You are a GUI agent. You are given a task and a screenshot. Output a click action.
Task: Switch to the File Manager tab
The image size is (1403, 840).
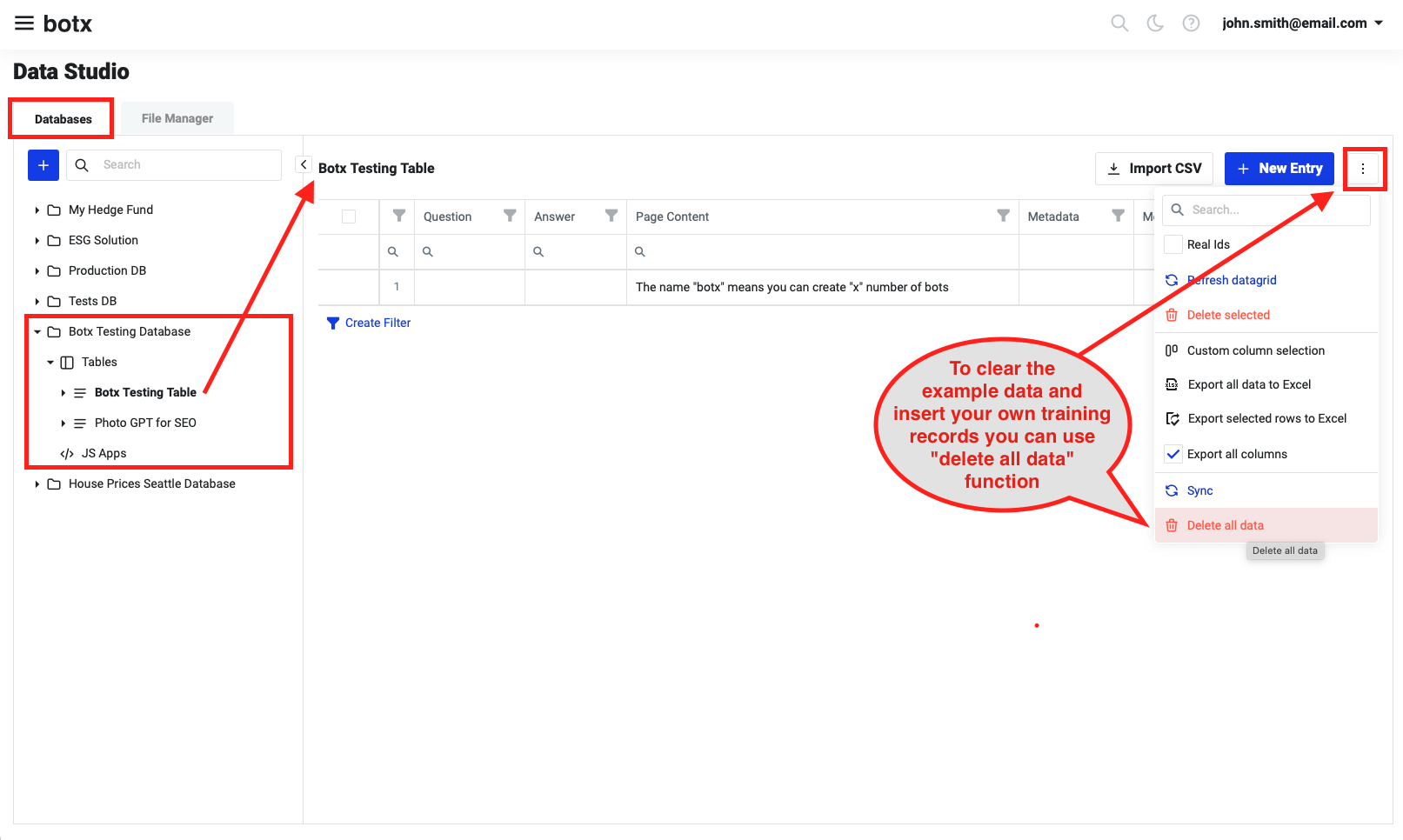(177, 117)
